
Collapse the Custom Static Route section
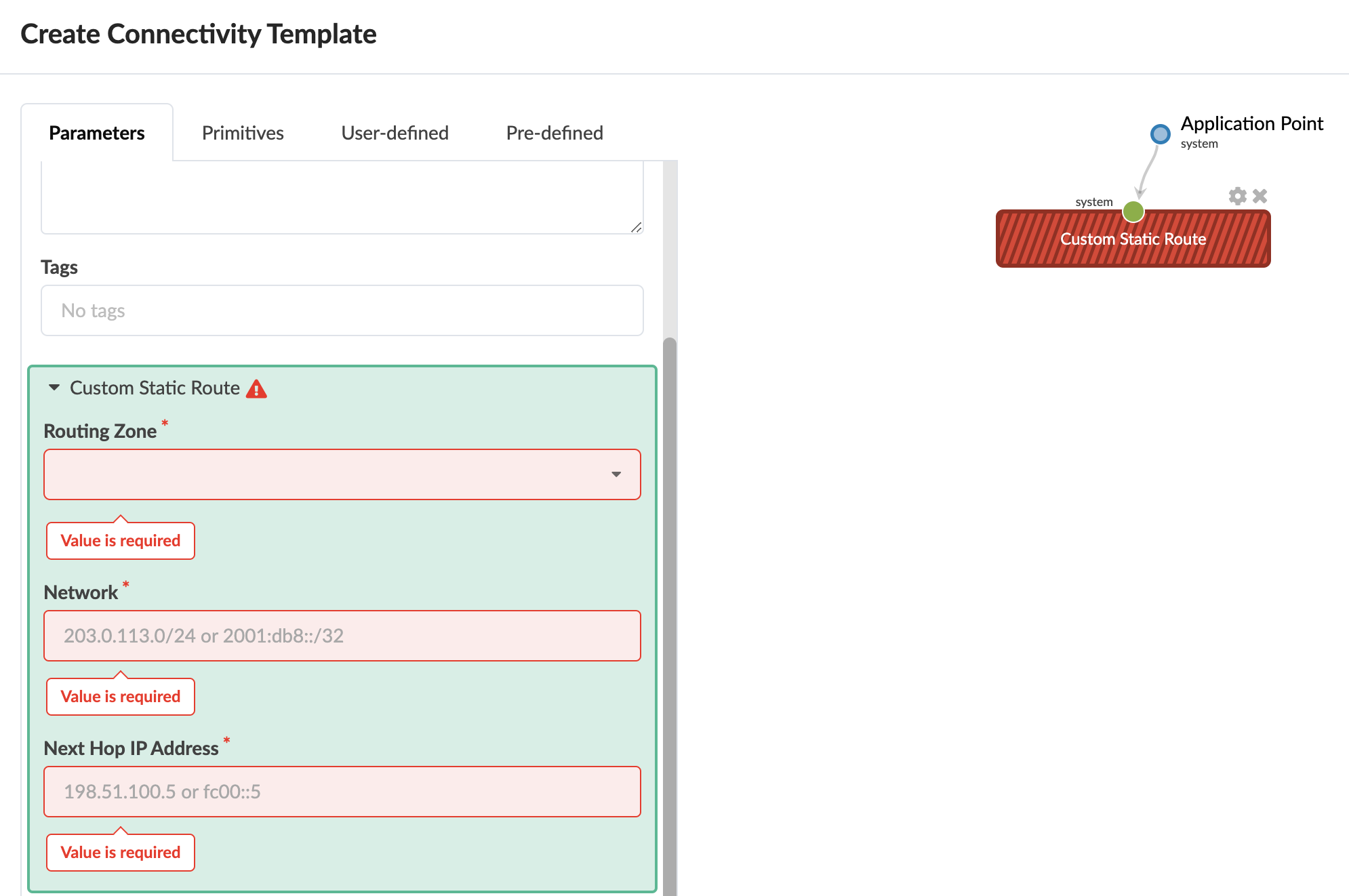pos(54,388)
